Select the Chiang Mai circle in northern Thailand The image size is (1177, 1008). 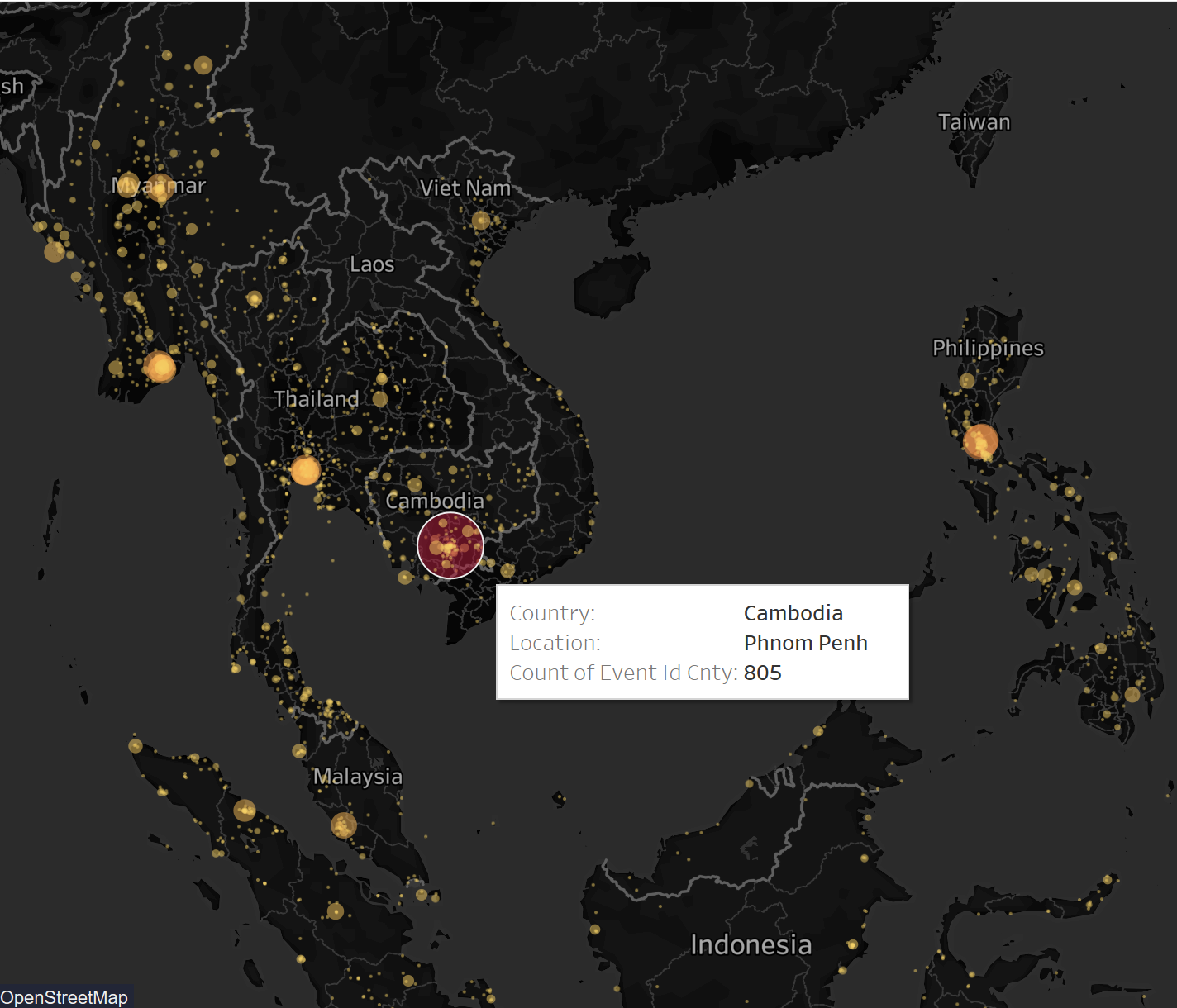pyautogui.click(x=255, y=298)
